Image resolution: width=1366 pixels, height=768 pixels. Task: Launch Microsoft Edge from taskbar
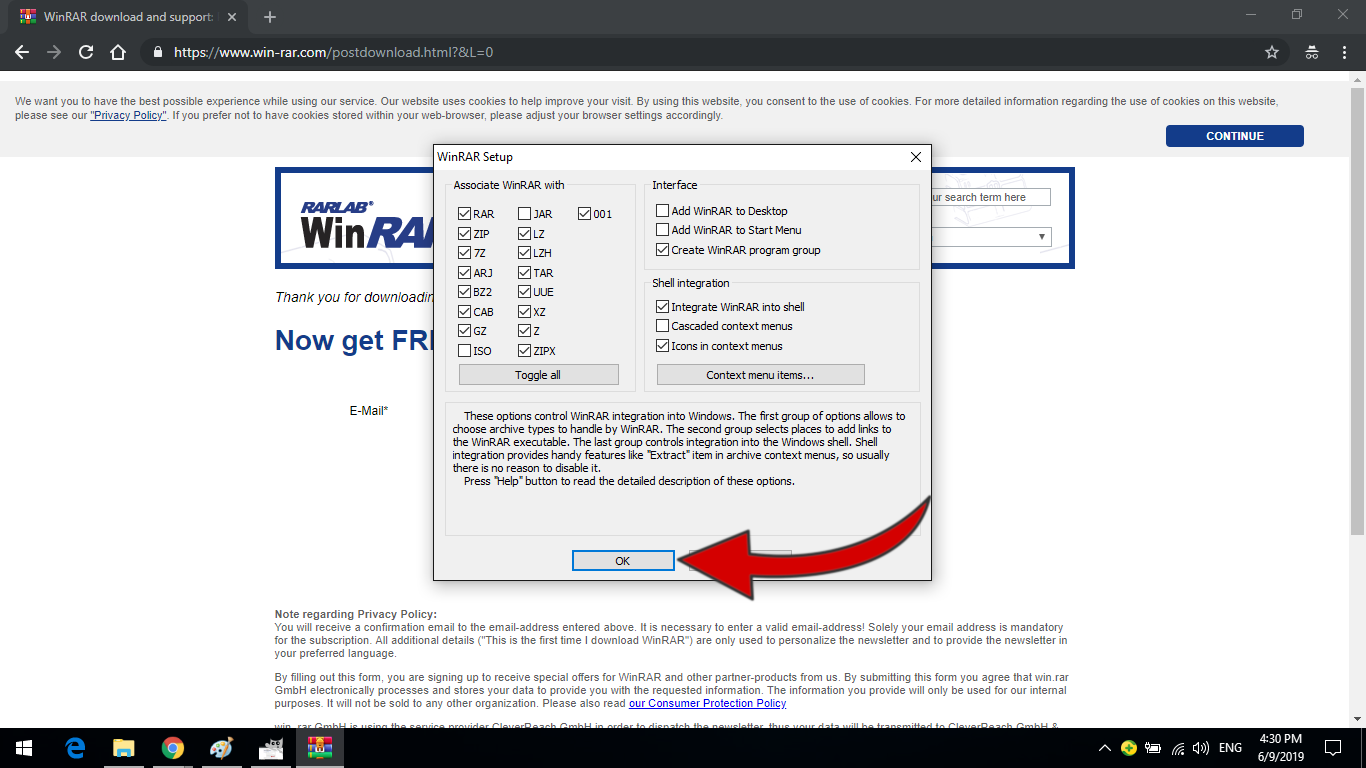coord(74,748)
